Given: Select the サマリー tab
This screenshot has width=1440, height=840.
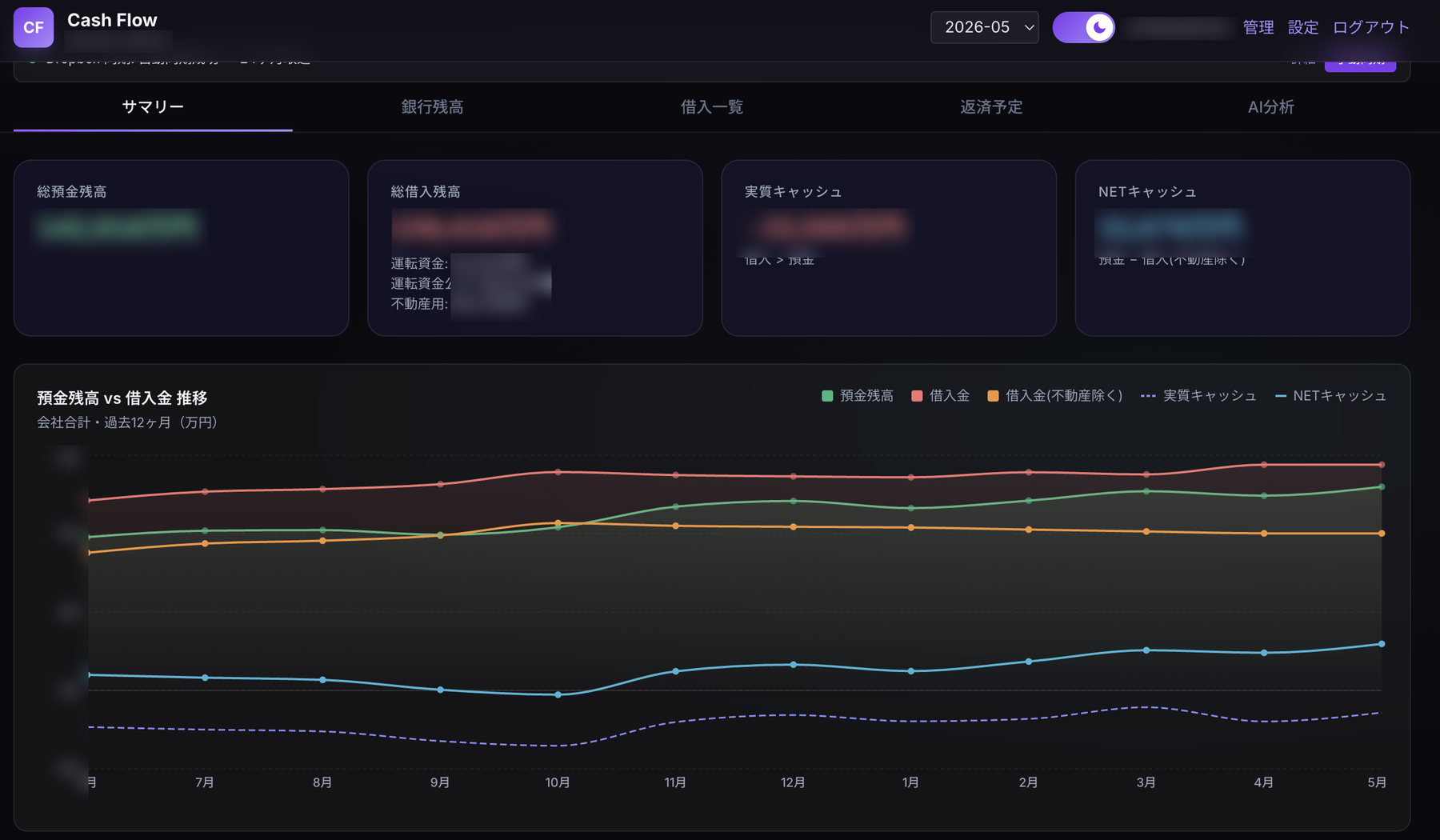Looking at the screenshot, I should pos(153,107).
